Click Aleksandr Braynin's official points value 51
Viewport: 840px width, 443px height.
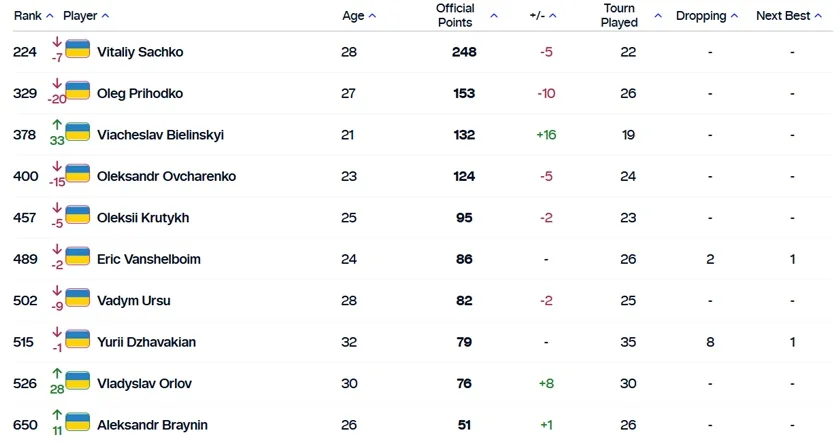click(x=464, y=425)
